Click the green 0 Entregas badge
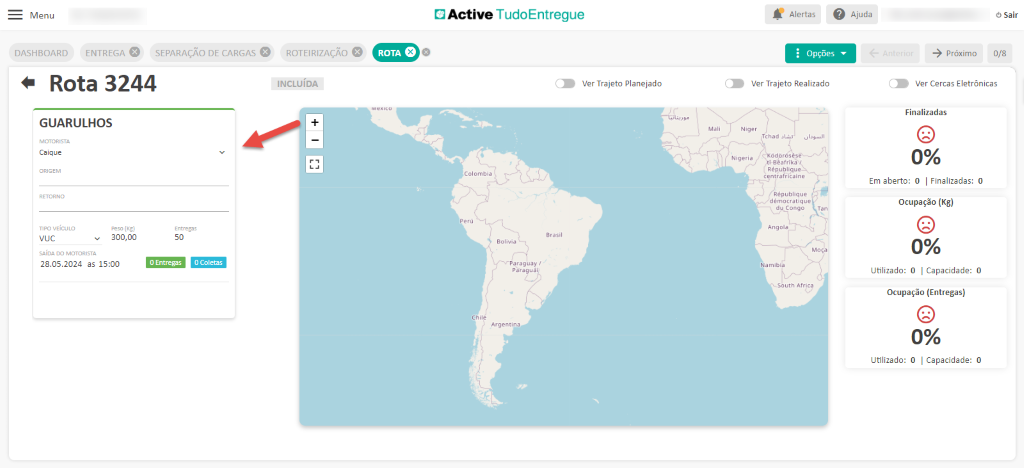 (166, 262)
